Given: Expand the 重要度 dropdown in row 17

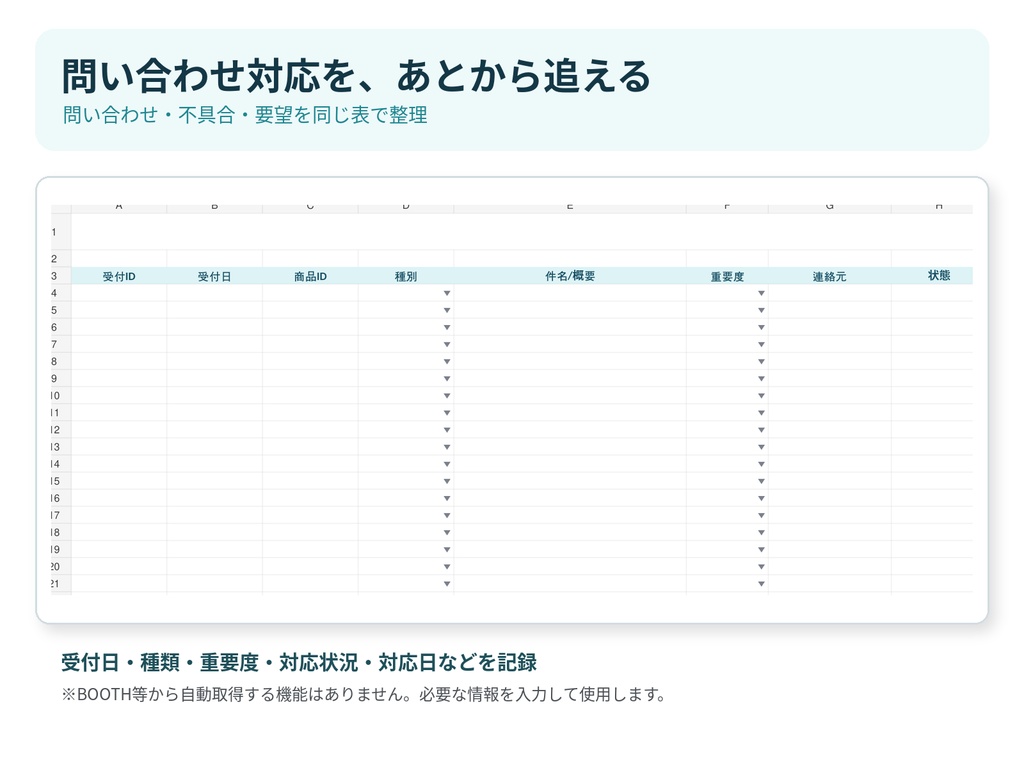Looking at the screenshot, I should coord(761,515).
